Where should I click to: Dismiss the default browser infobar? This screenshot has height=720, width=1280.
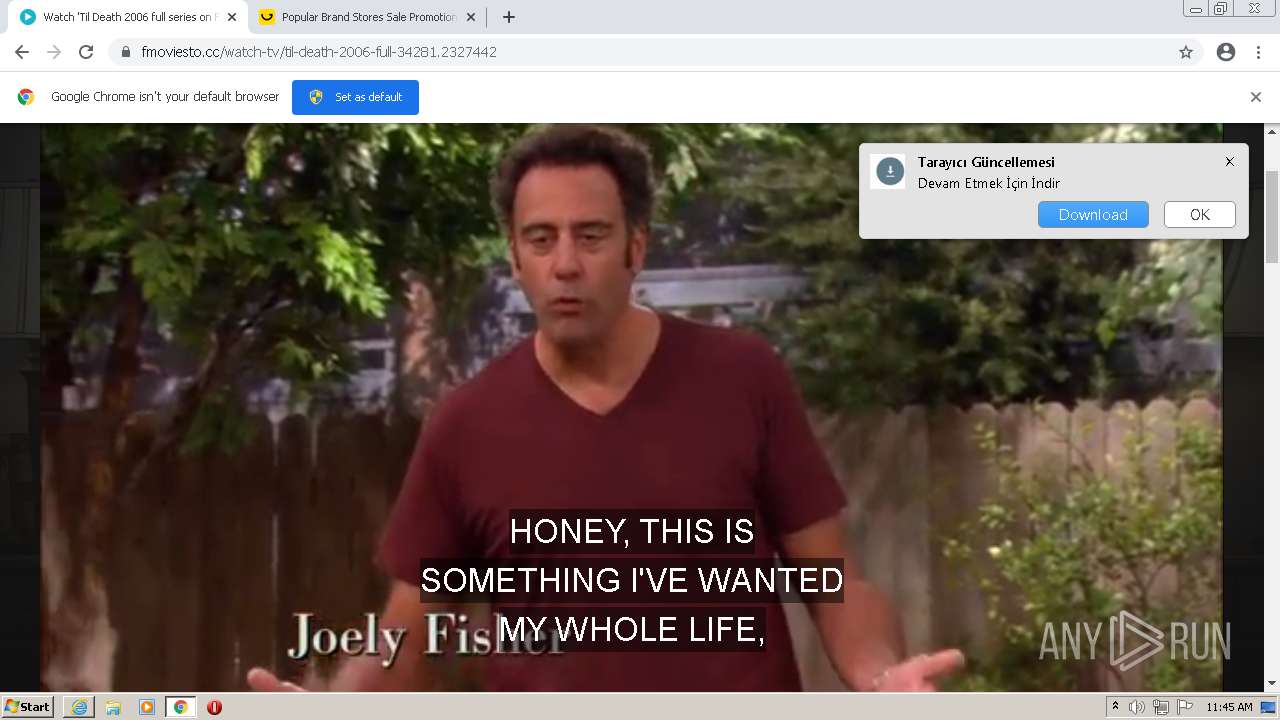pyautogui.click(x=1256, y=97)
